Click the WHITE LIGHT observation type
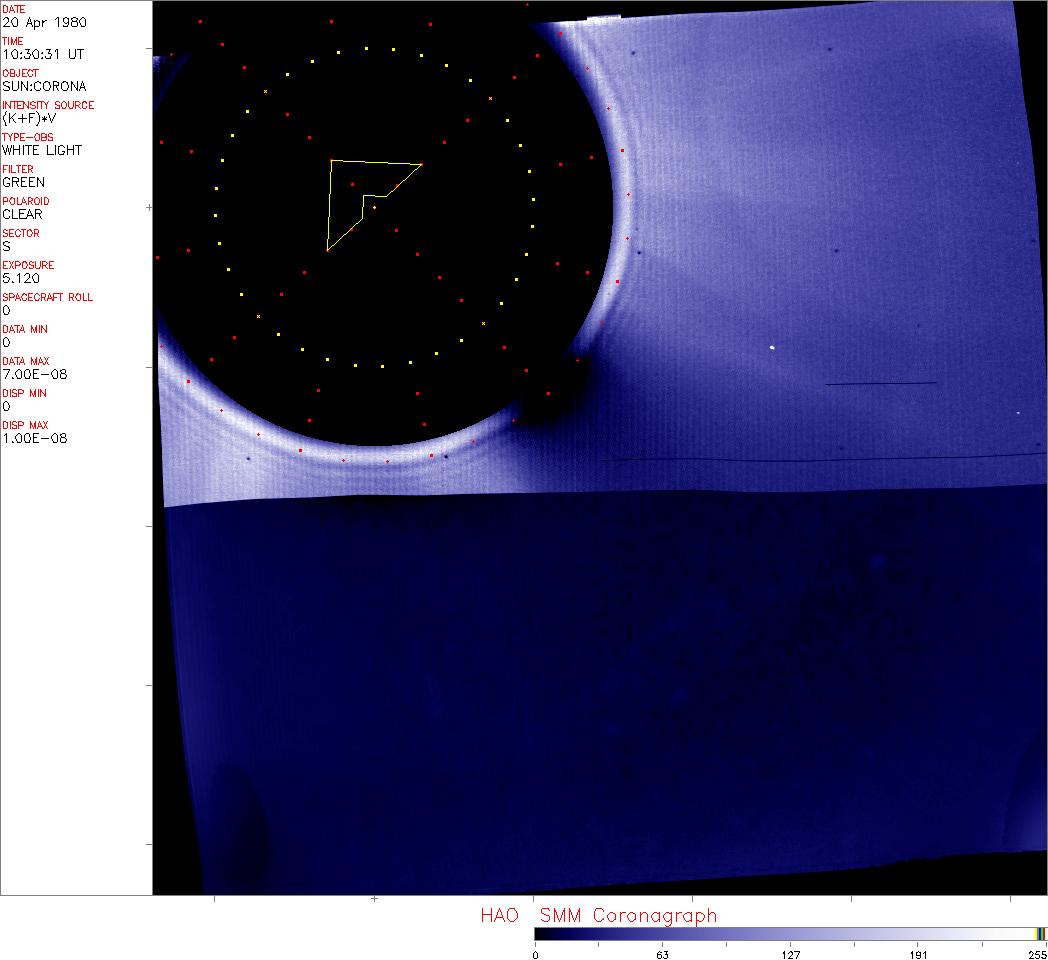Image resolution: width=1048 pixels, height=960 pixels. pyautogui.click(x=42, y=150)
